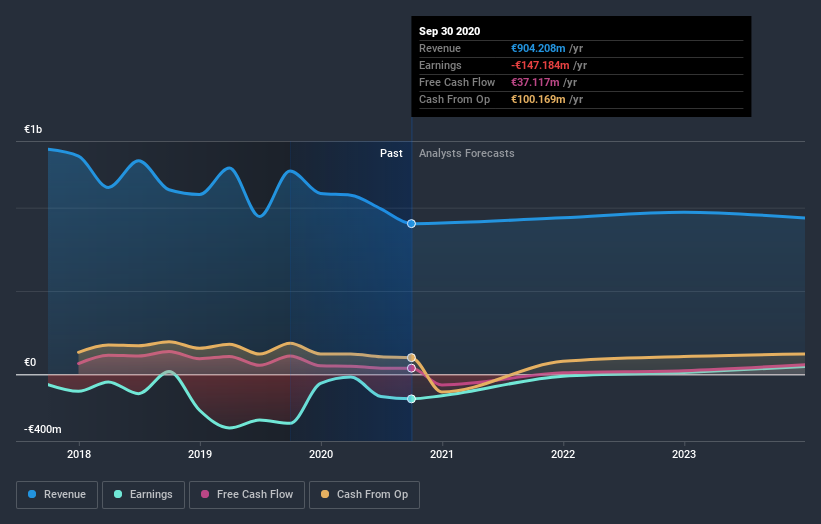The width and height of the screenshot is (821, 524).
Task: Click the €0 y-axis label
Action: point(30,362)
